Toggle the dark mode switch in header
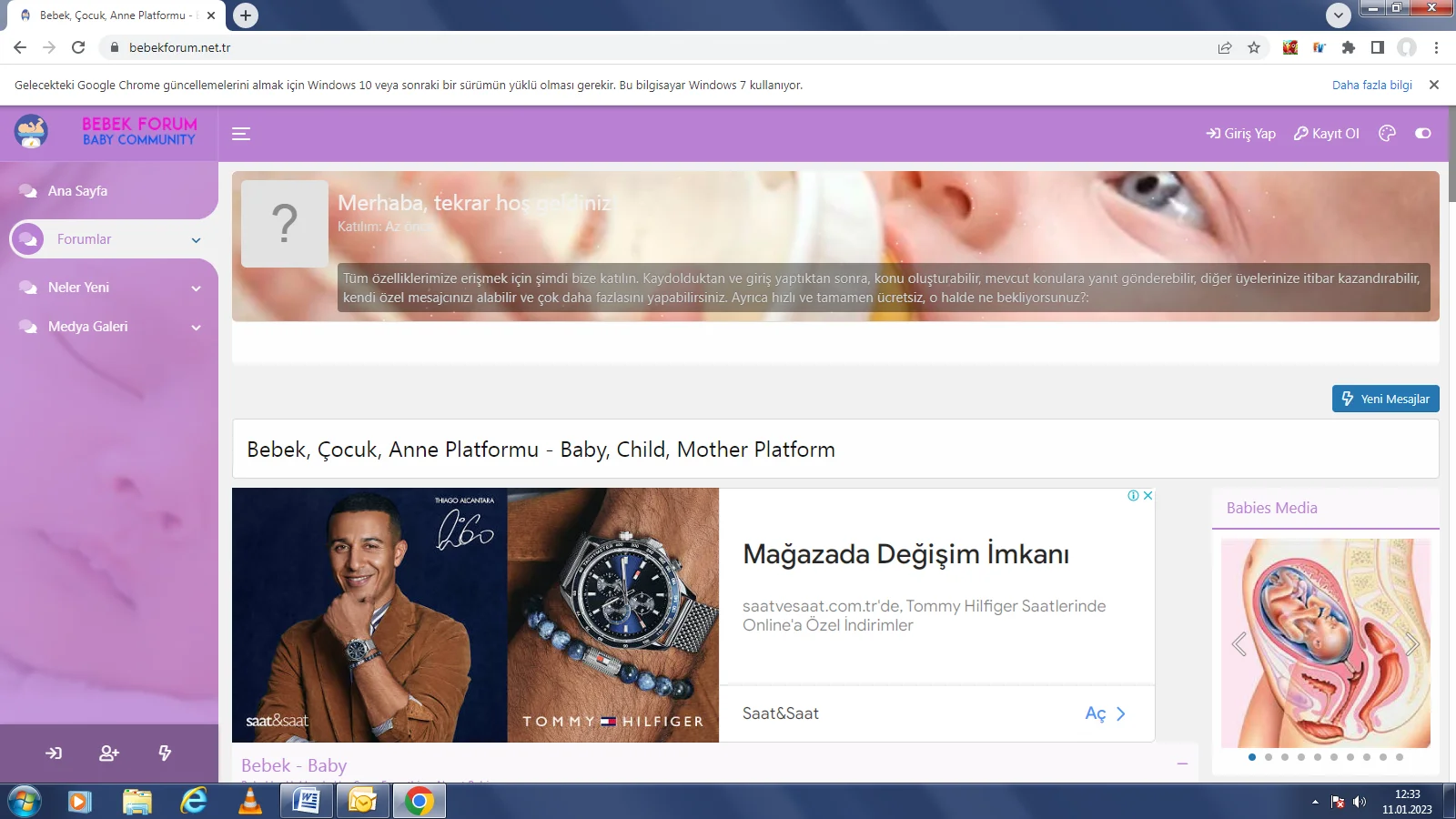The height and width of the screenshot is (819, 1456). click(1423, 133)
